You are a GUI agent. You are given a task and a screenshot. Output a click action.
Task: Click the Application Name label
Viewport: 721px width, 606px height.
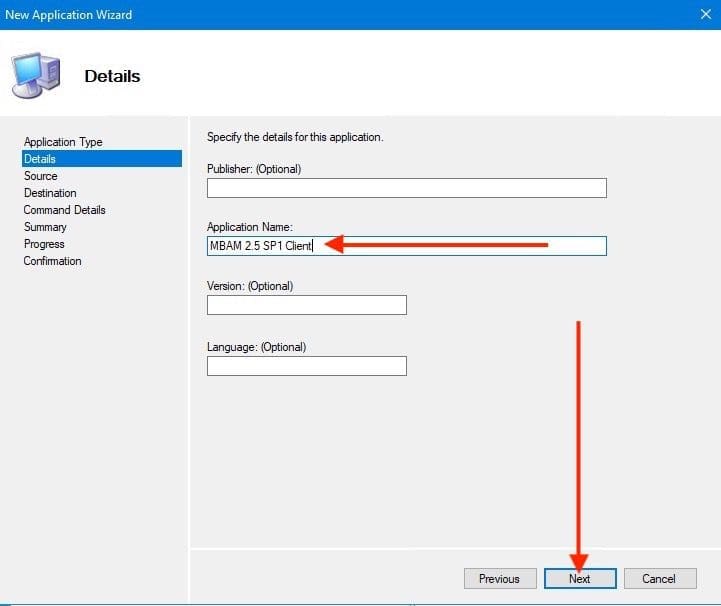pyautogui.click(x=249, y=227)
